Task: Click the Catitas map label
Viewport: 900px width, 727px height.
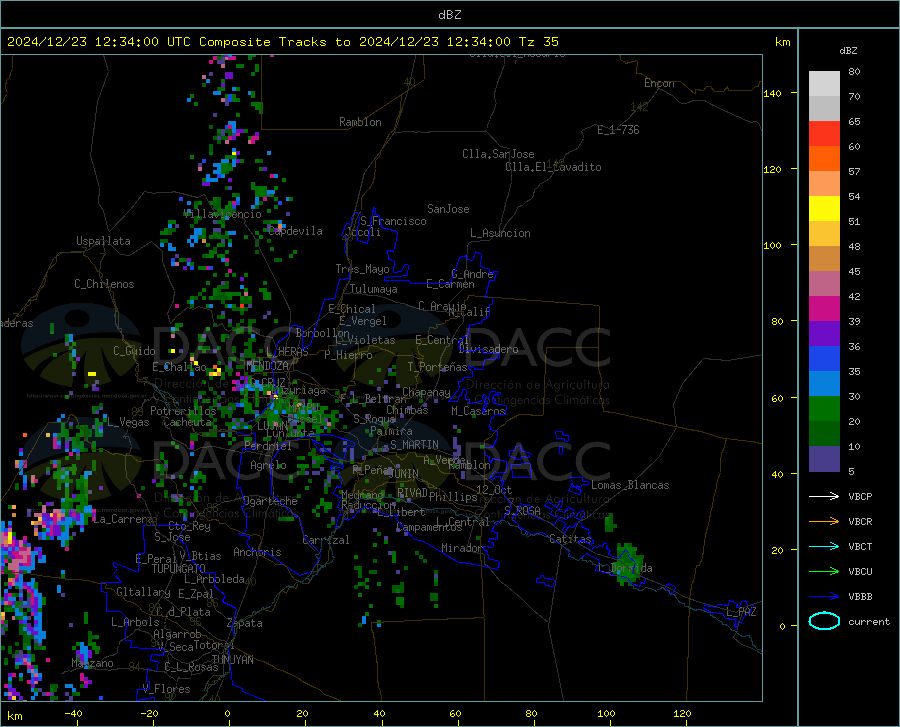Action: [x=570, y=539]
